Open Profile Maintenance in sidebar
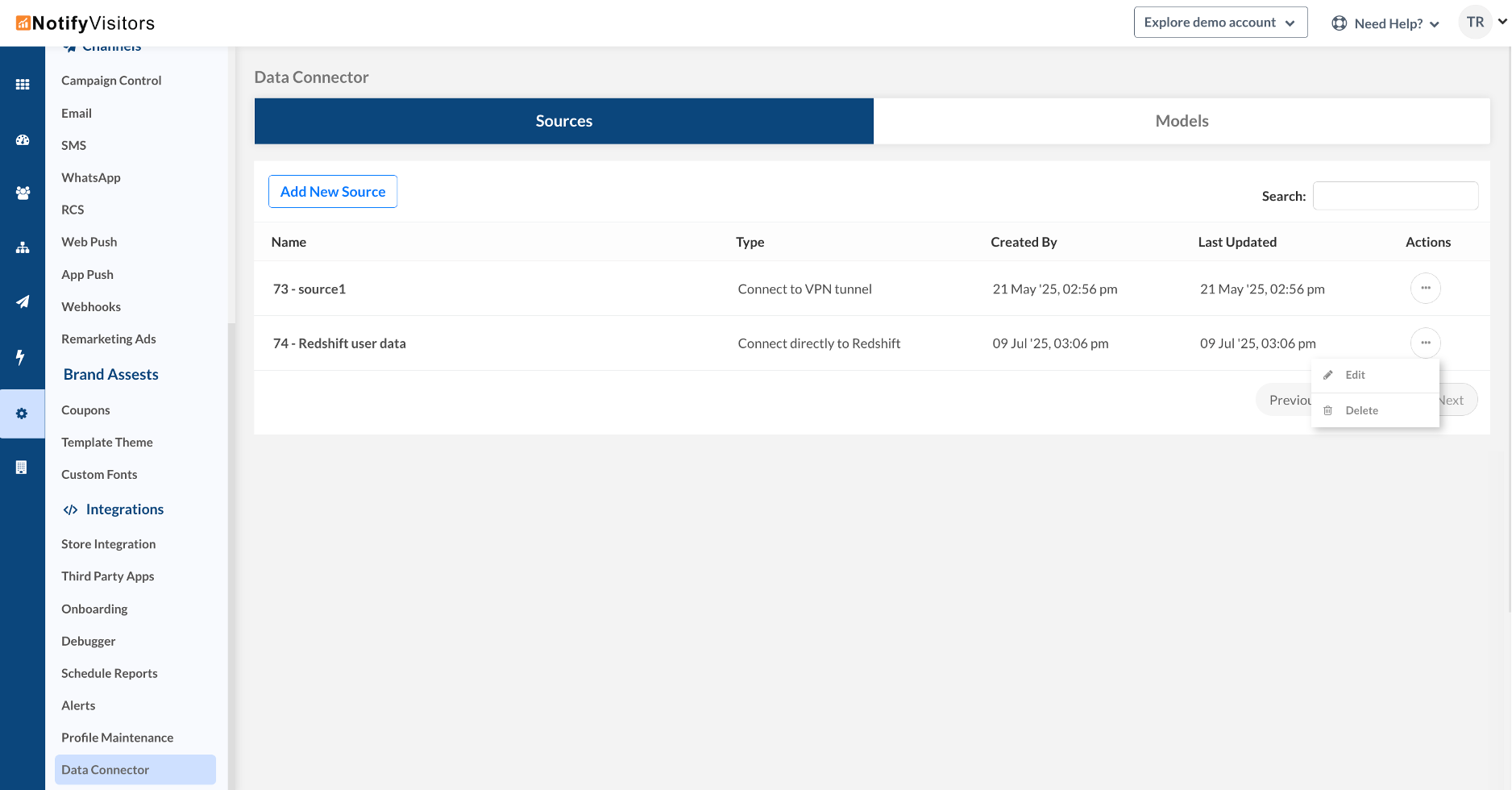Screen dimensions: 1512x790 point(118,738)
